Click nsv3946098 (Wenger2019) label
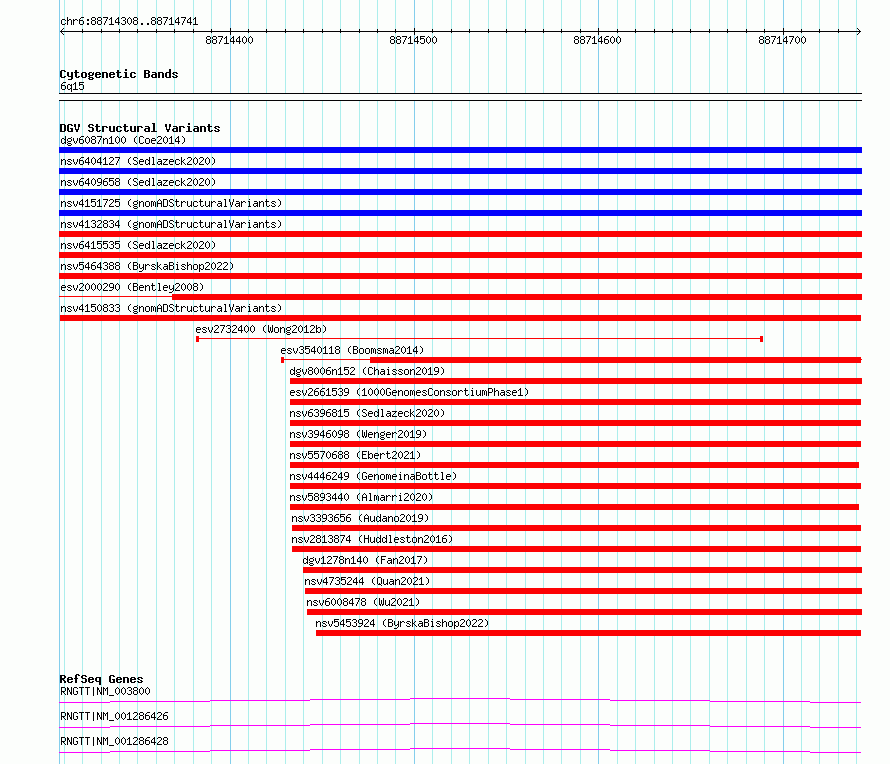 pos(358,434)
